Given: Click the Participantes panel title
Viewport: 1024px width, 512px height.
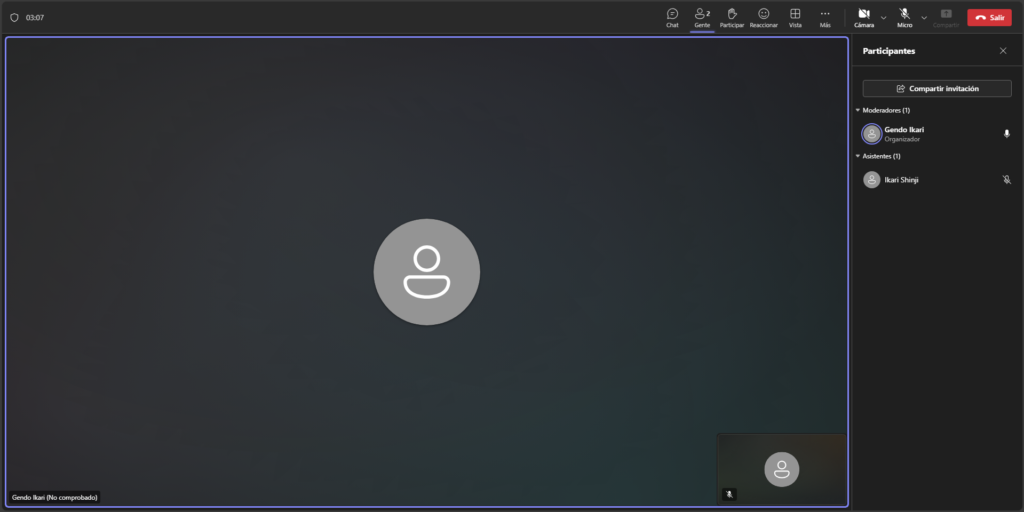Looking at the screenshot, I should click(x=889, y=51).
